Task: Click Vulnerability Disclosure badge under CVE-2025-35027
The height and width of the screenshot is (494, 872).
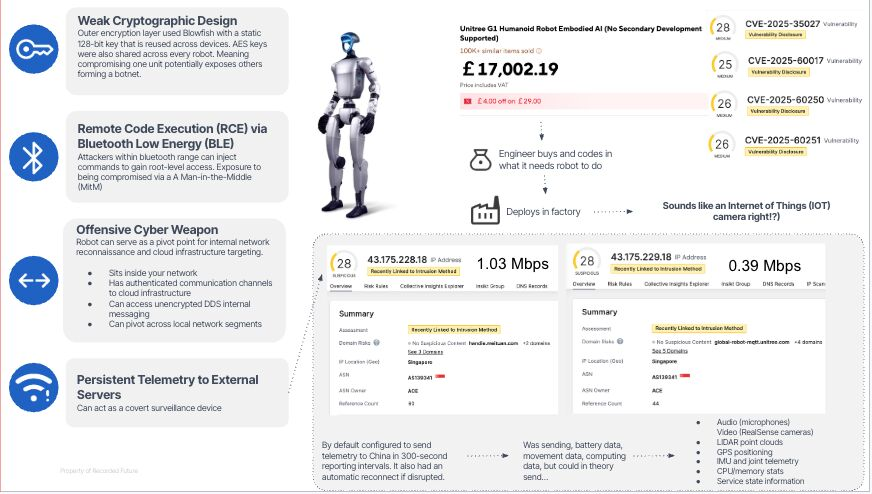Action: point(775,34)
